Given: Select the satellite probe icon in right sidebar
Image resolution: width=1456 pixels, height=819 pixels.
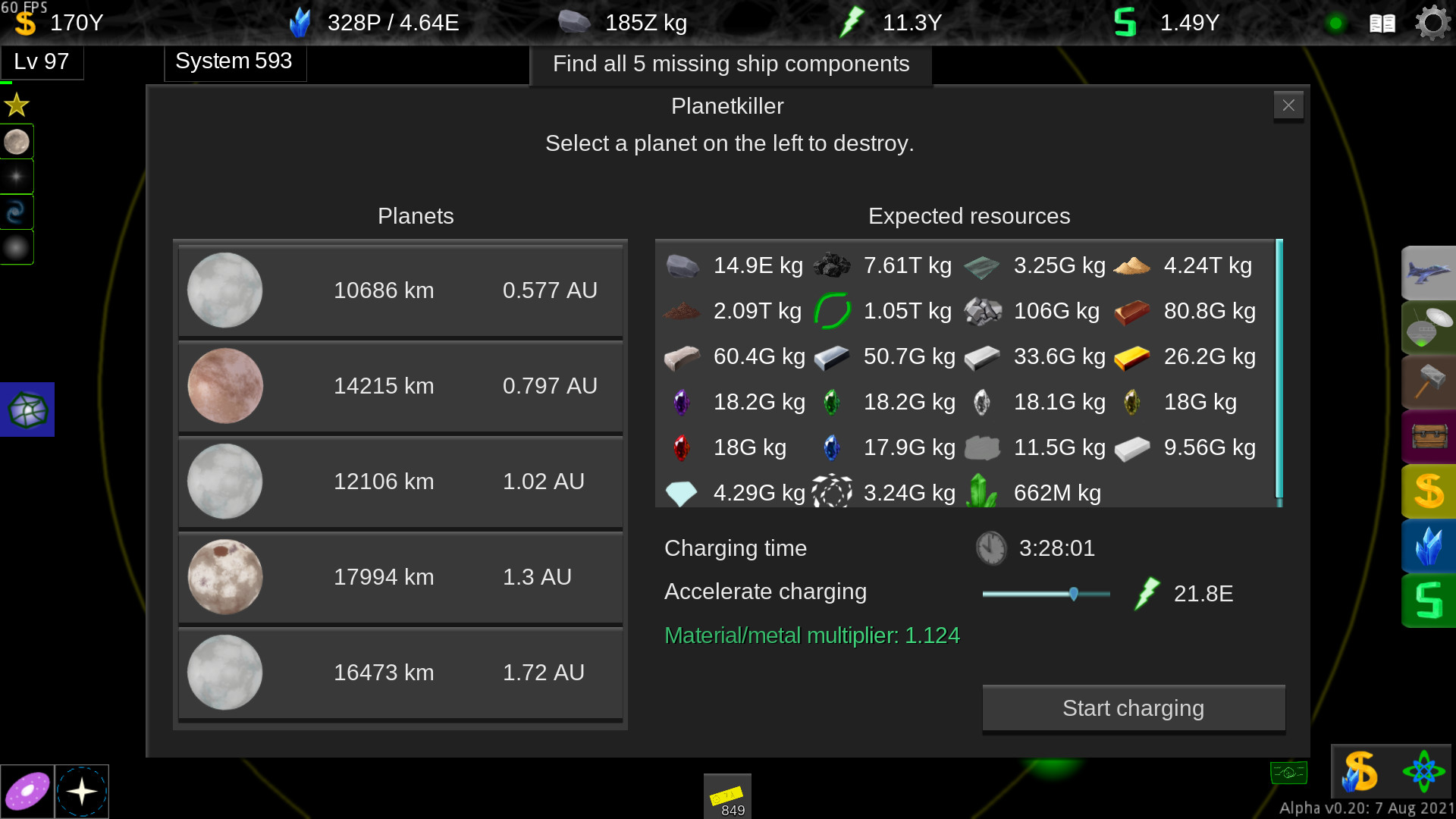Looking at the screenshot, I should coord(1429,328).
